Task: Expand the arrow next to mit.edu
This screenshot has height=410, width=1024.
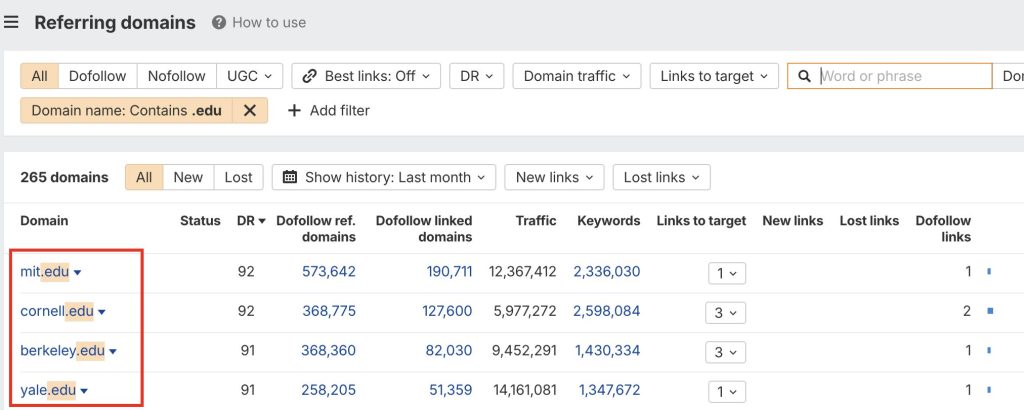Action: (x=77, y=273)
